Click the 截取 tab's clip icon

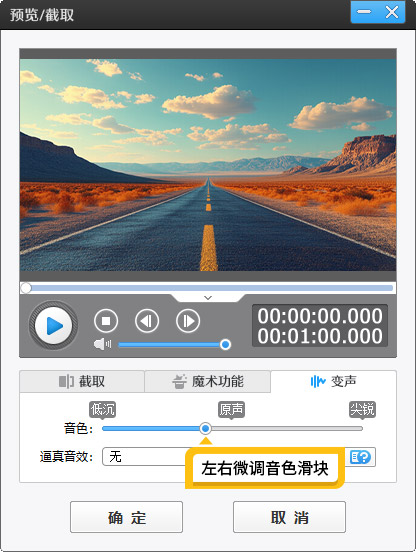pyautogui.click(x=66, y=381)
